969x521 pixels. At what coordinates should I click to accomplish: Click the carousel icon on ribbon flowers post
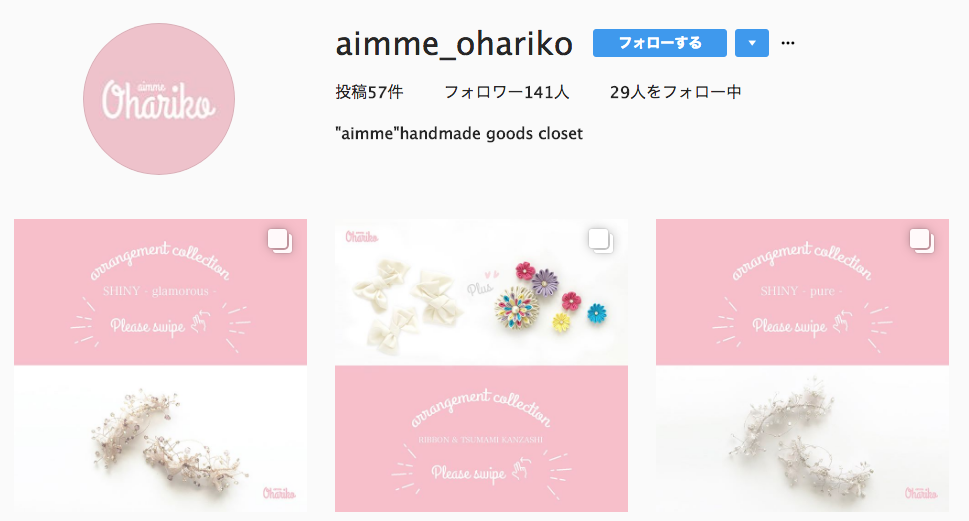(x=601, y=241)
